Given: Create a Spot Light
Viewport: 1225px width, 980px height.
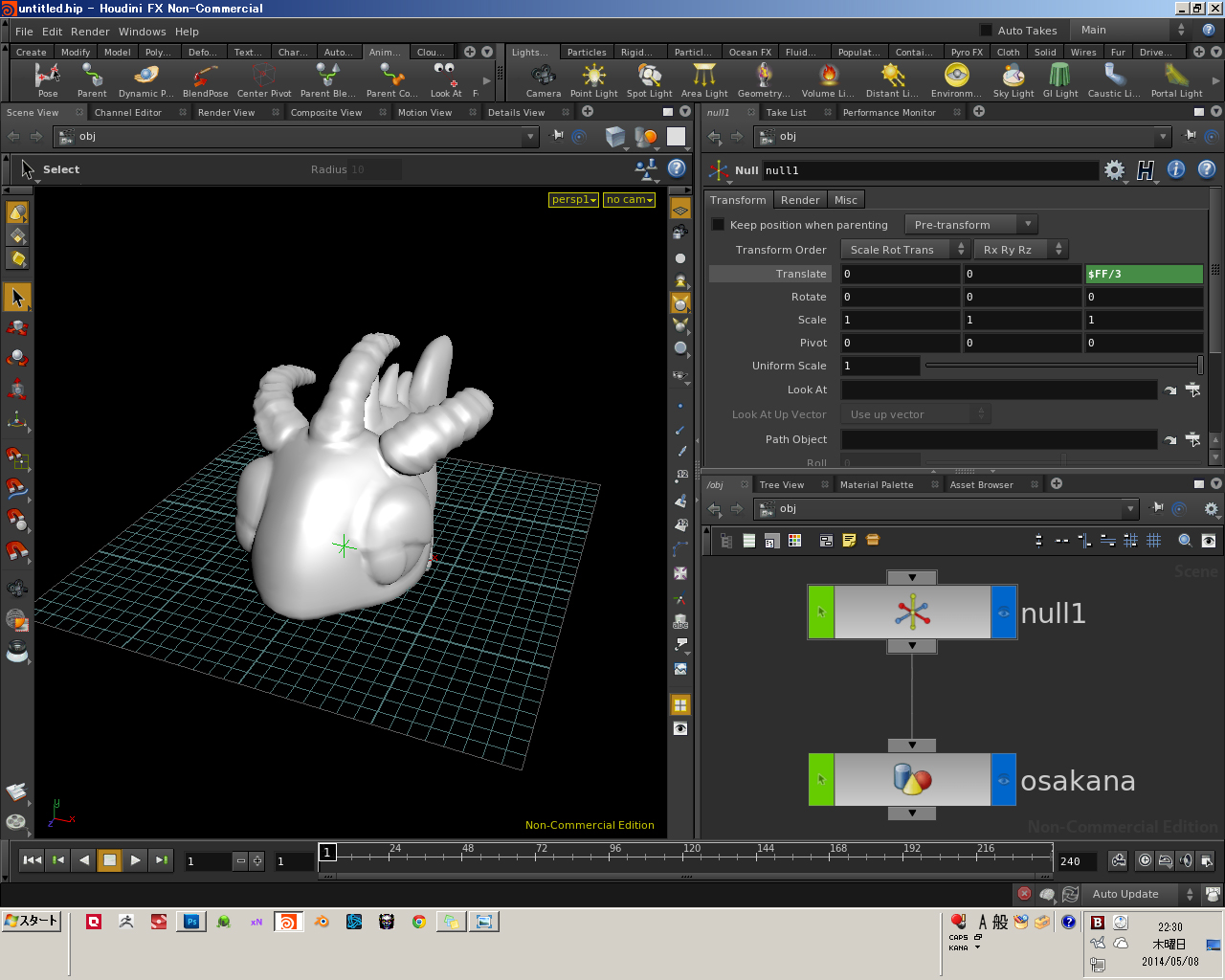Looking at the screenshot, I should click(649, 80).
